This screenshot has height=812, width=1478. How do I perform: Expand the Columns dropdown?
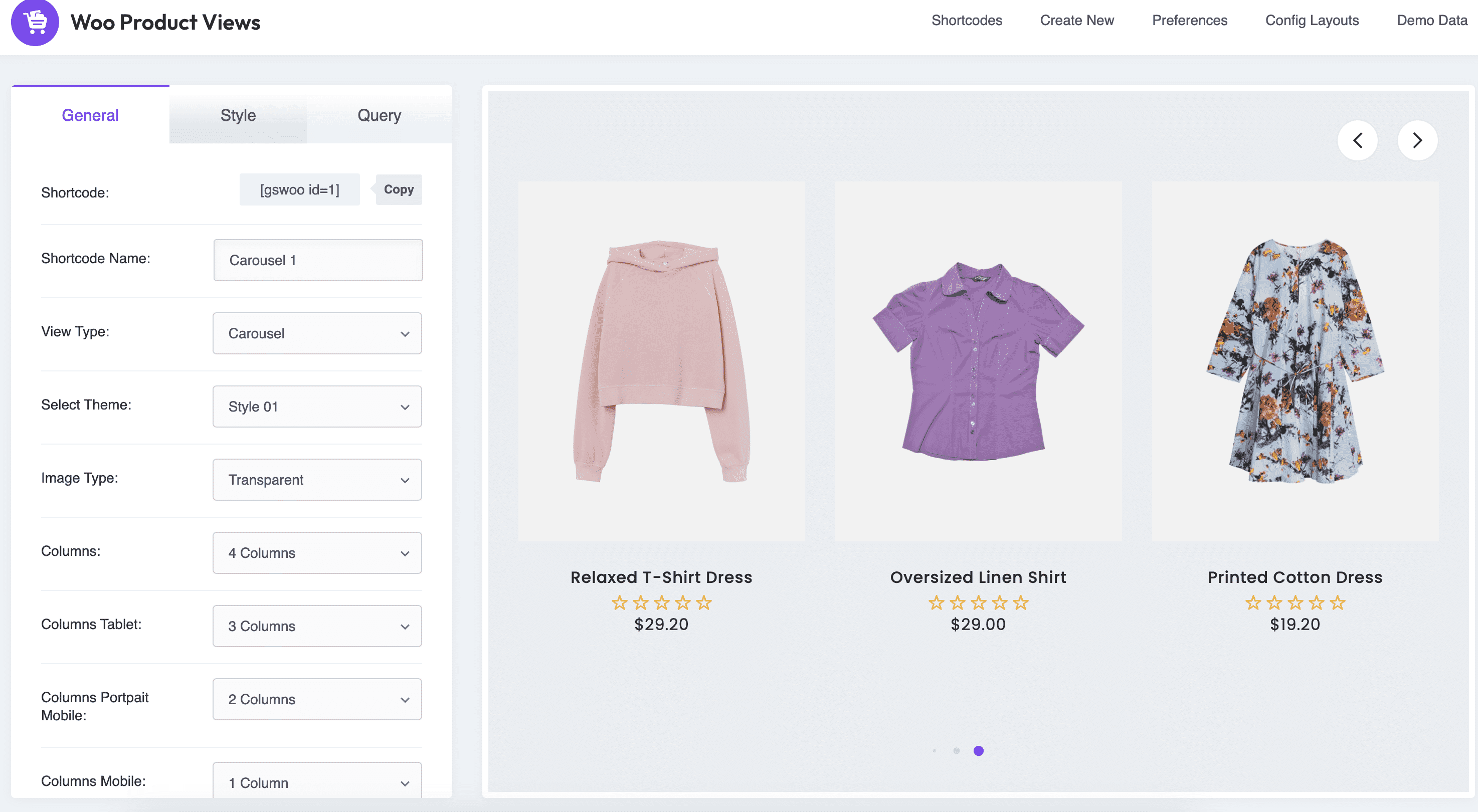tap(317, 553)
